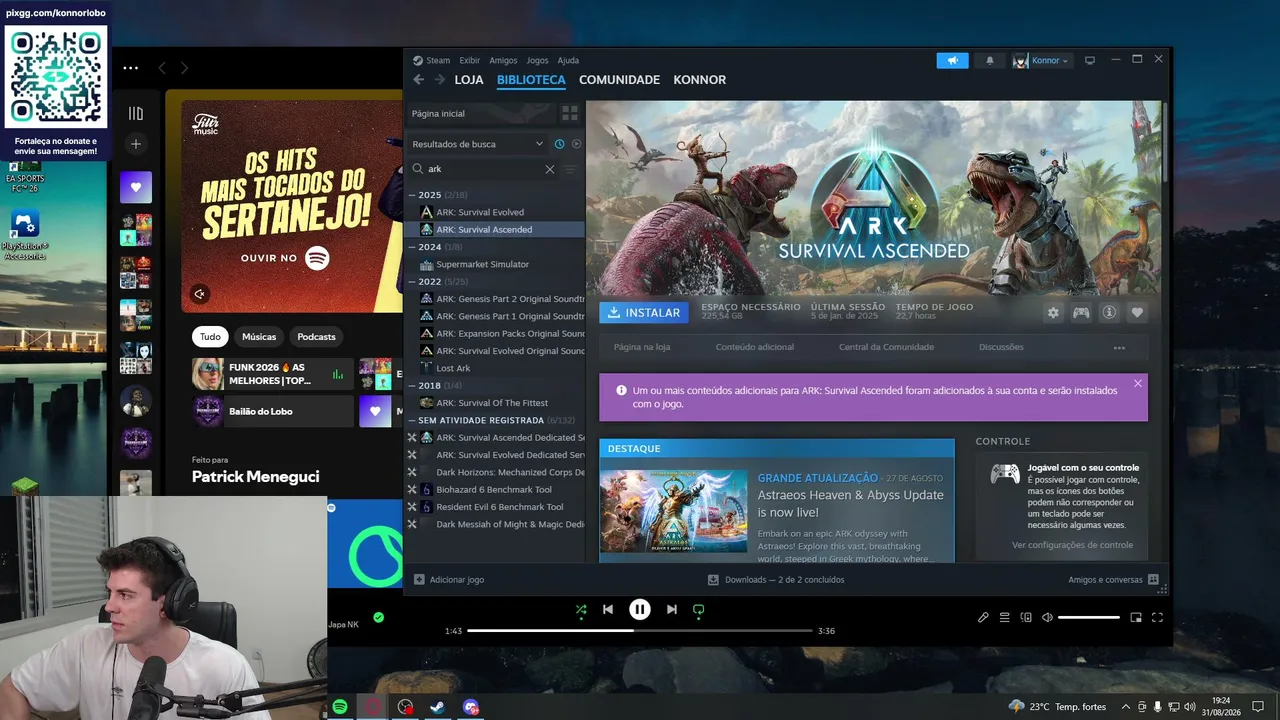The height and width of the screenshot is (720, 1280).
Task: Open Spotify three-dot menu
Action: pyautogui.click(x=131, y=68)
